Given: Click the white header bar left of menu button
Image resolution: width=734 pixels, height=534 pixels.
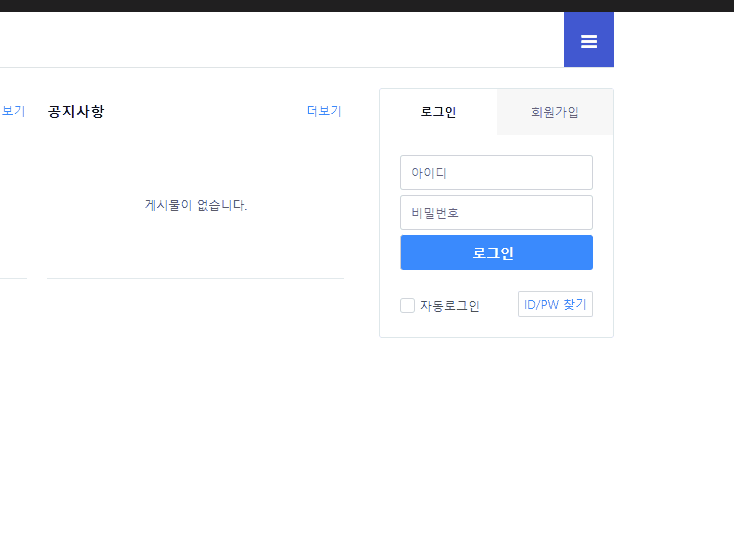Looking at the screenshot, I should pos(280,40).
